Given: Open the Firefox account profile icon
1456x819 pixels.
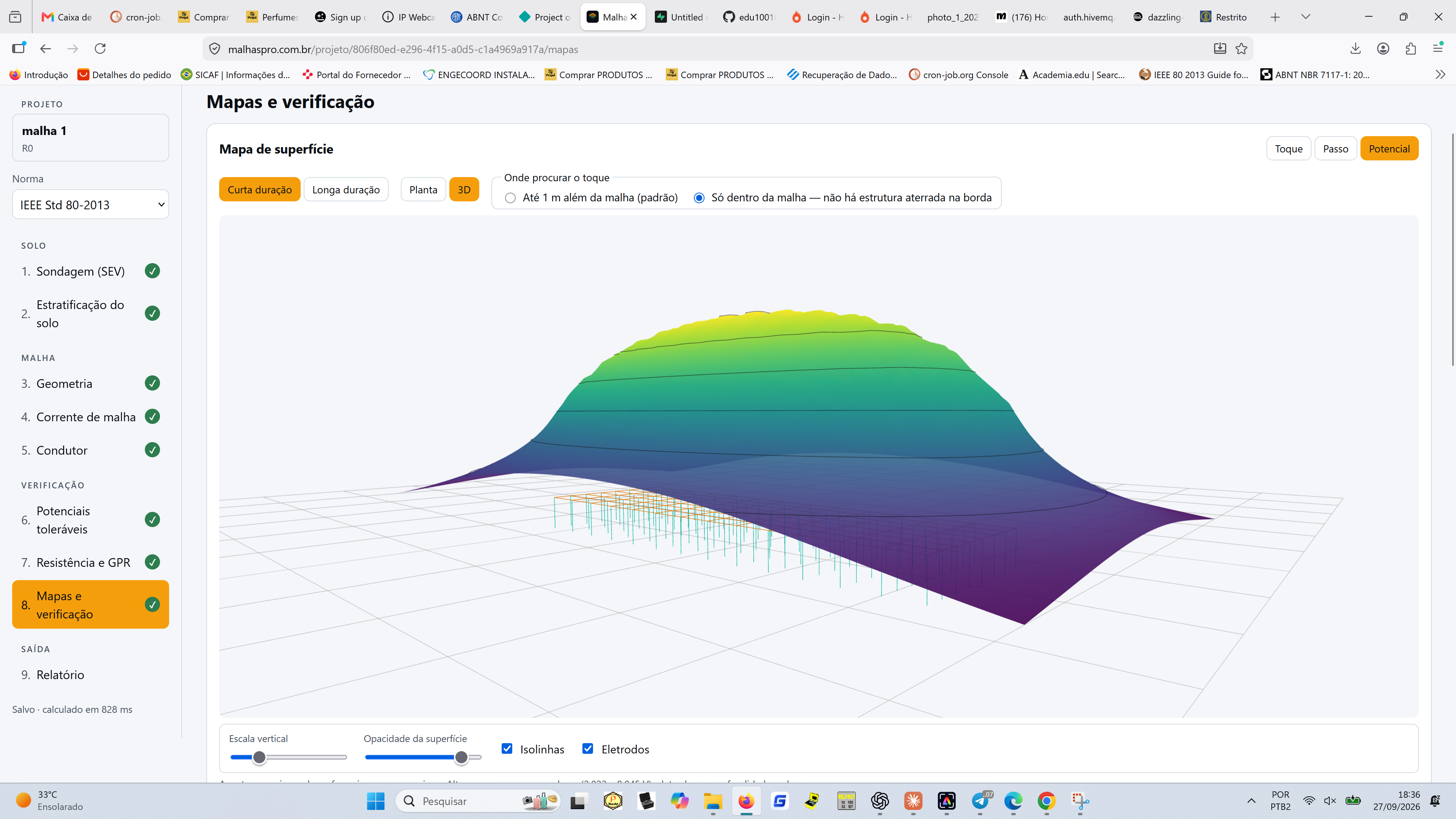Looking at the screenshot, I should tap(1383, 49).
